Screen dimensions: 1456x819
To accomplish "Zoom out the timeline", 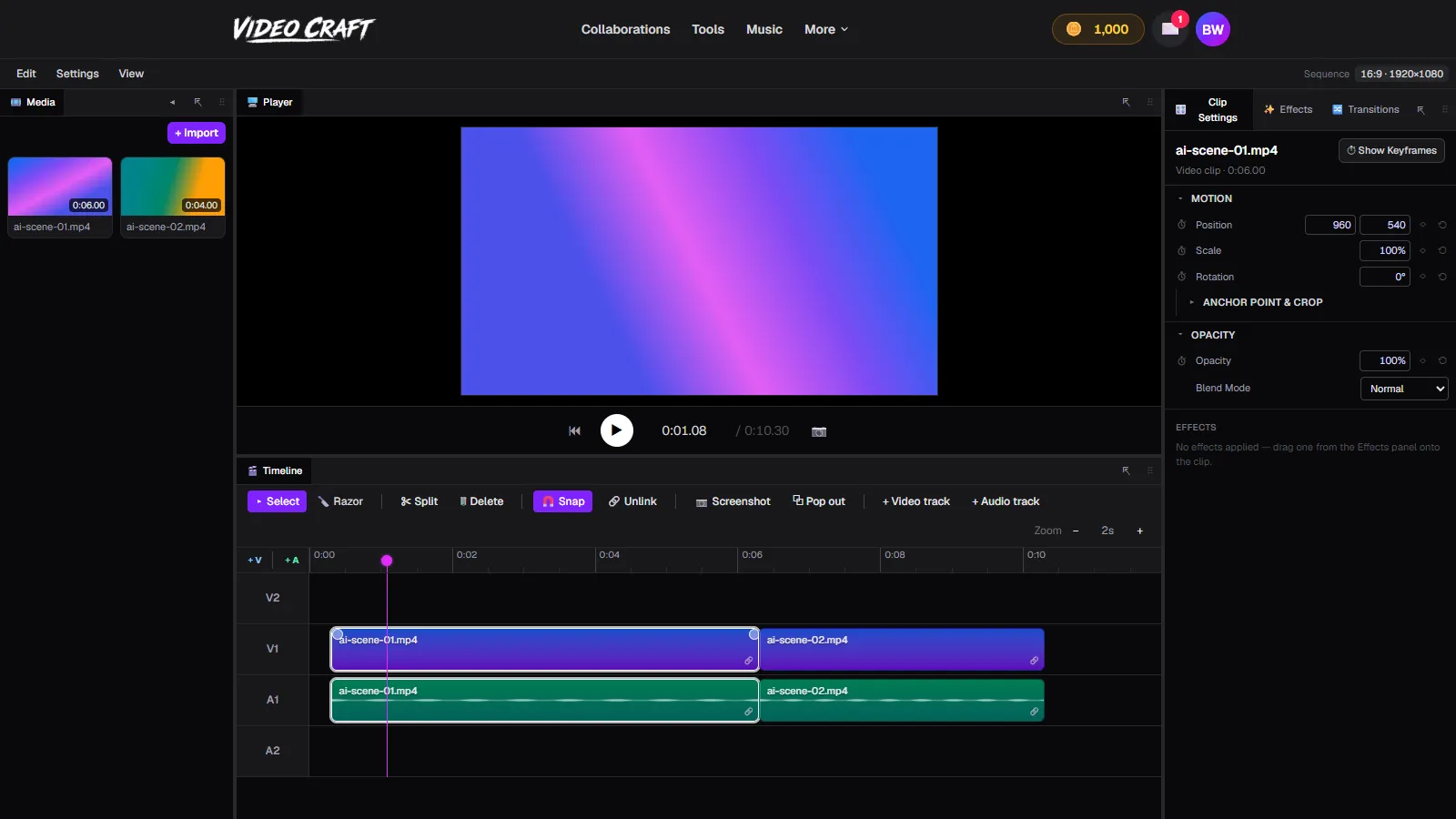I will click(x=1076, y=531).
